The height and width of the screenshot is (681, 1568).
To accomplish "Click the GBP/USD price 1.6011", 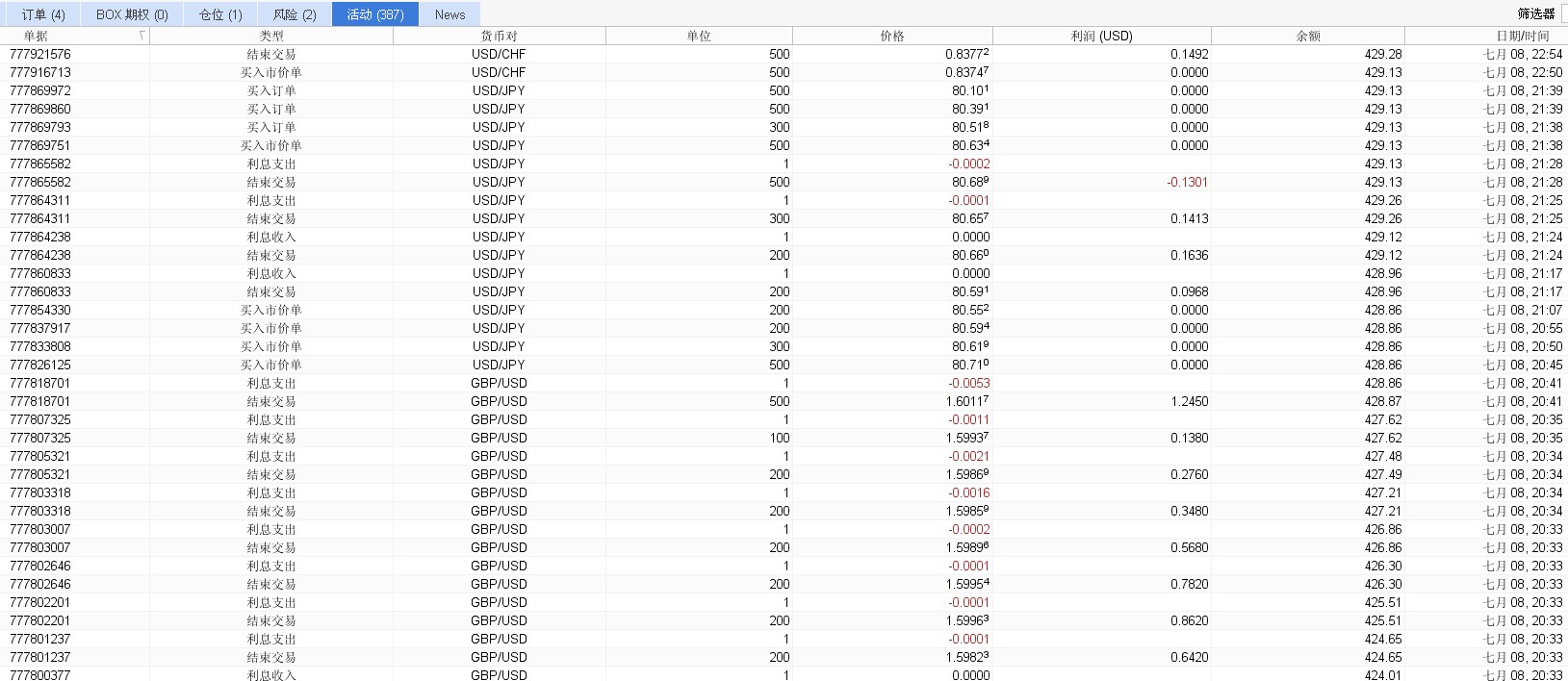I will [x=967, y=402].
